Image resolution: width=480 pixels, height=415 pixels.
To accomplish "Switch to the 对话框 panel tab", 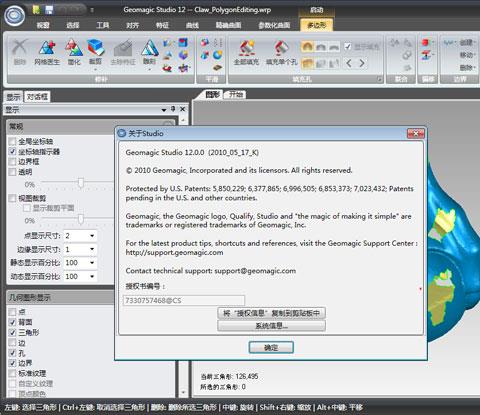I will click(x=37, y=97).
